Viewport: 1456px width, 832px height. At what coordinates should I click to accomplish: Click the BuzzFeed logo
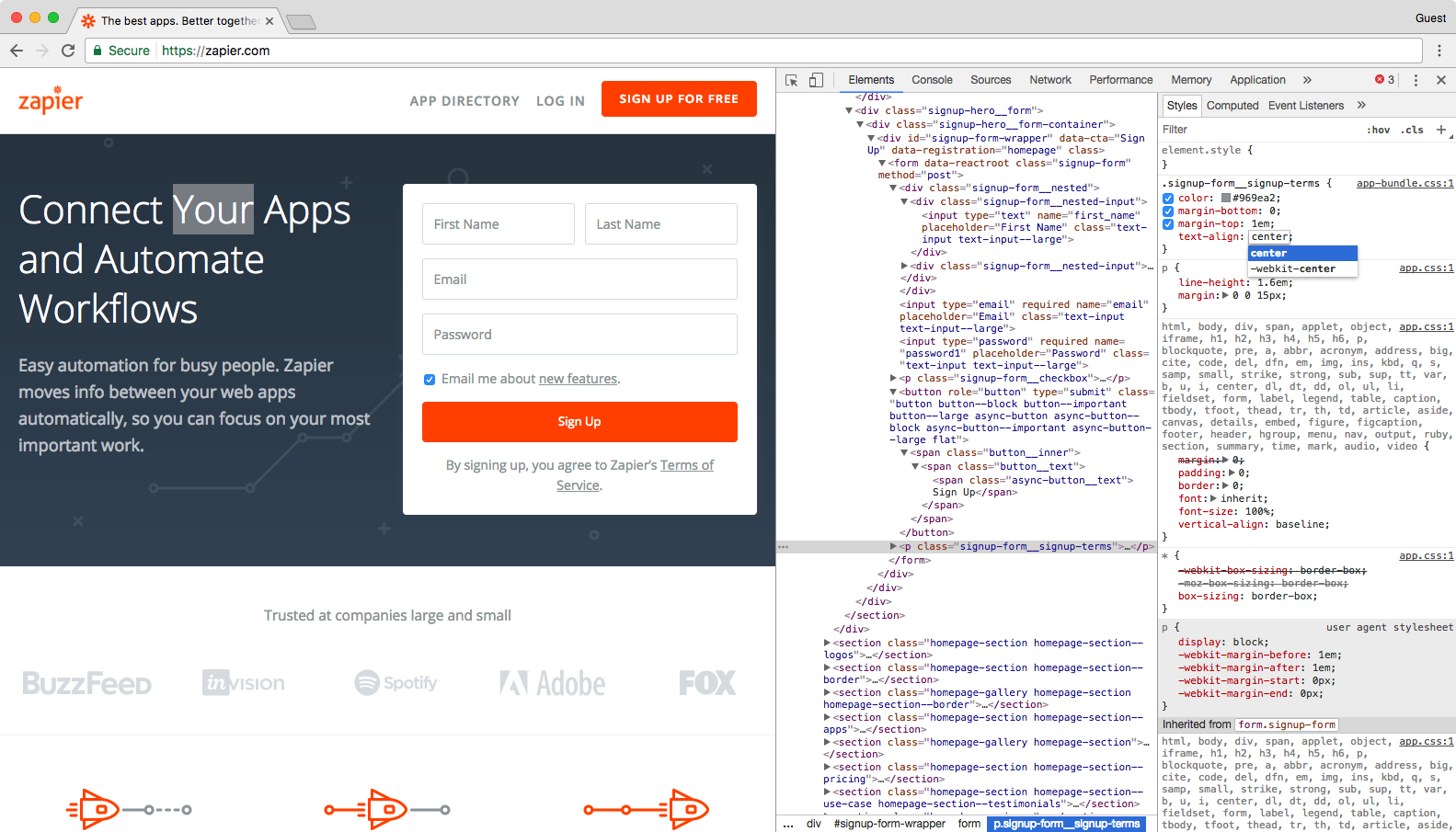point(87,683)
